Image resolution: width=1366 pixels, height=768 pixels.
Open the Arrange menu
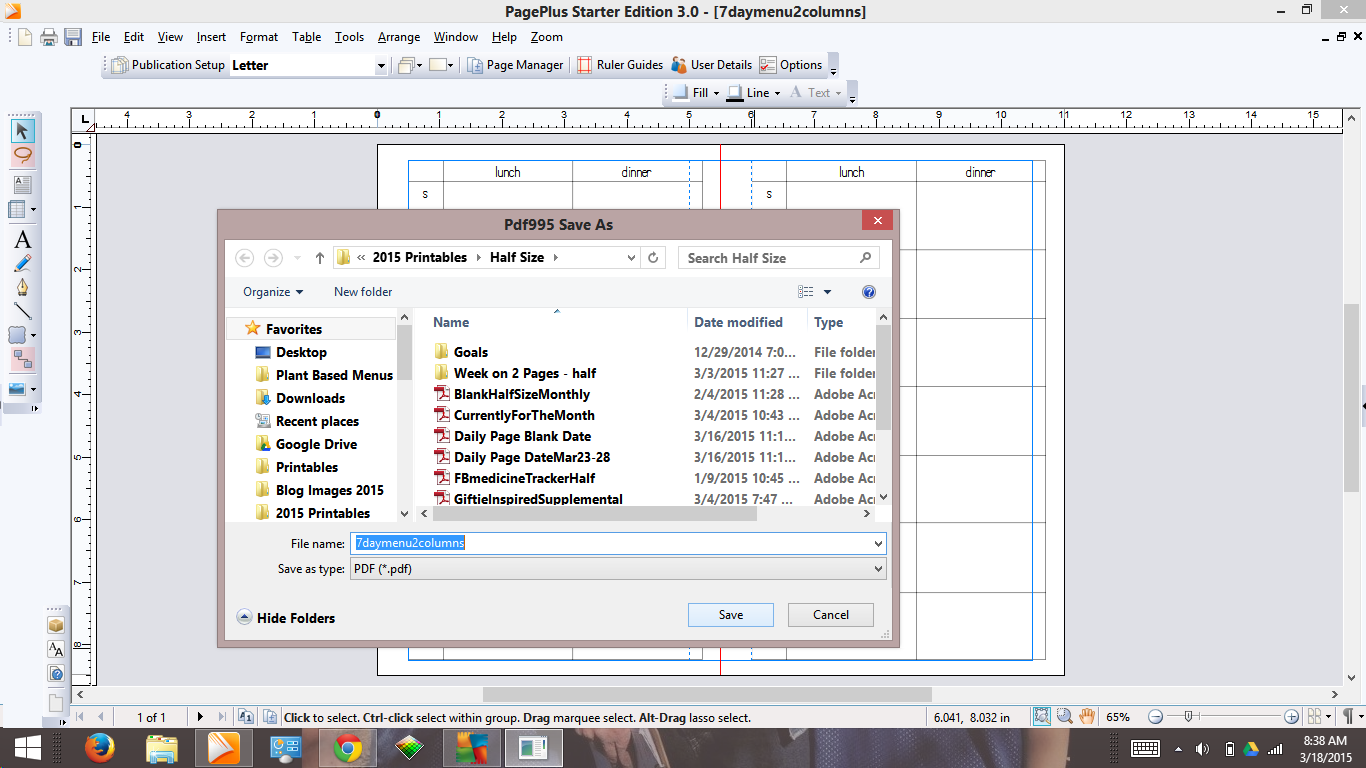point(399,37)
